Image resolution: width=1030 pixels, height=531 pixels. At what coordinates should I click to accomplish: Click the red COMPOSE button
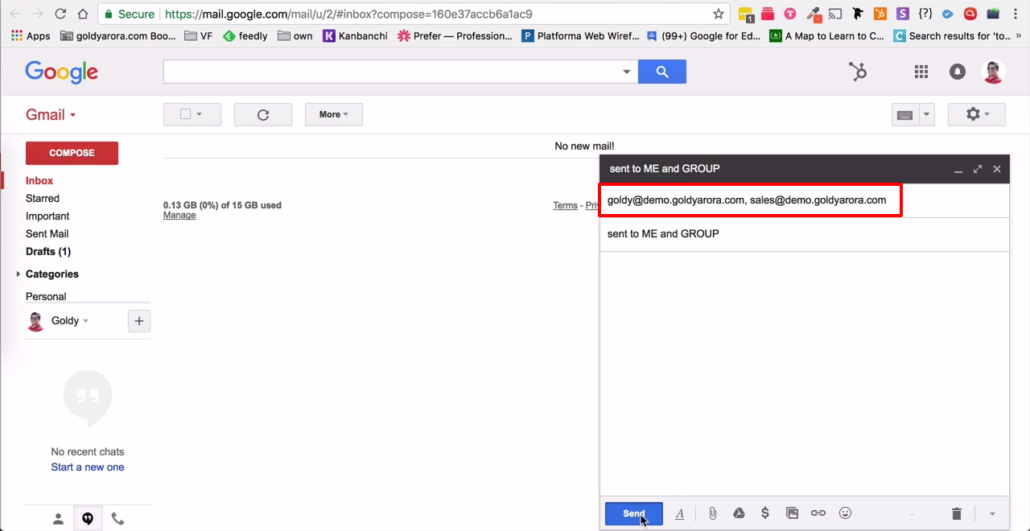click(x=72, y=153)
